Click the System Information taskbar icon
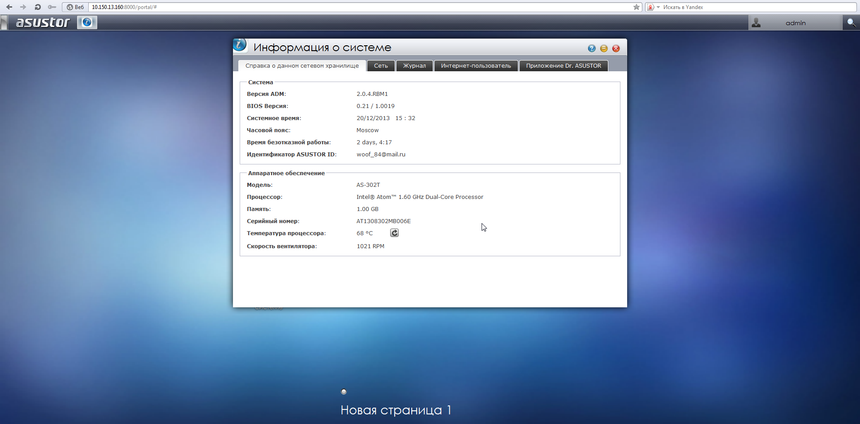 (x=88, y=22)
